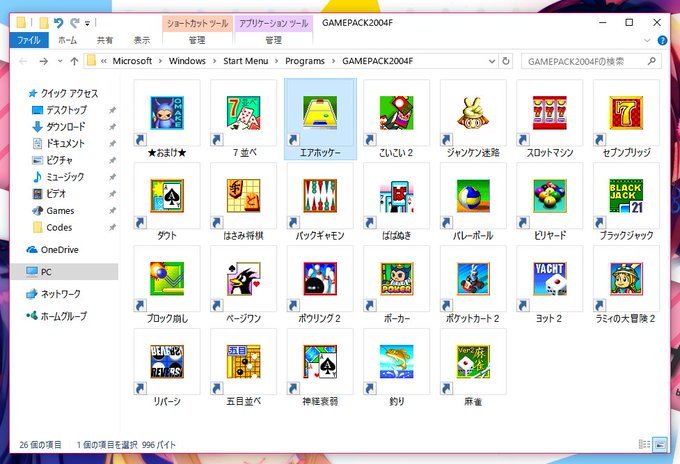
Task: Open the quick access toolbar customize dropdown
Action: pos(87,23)
